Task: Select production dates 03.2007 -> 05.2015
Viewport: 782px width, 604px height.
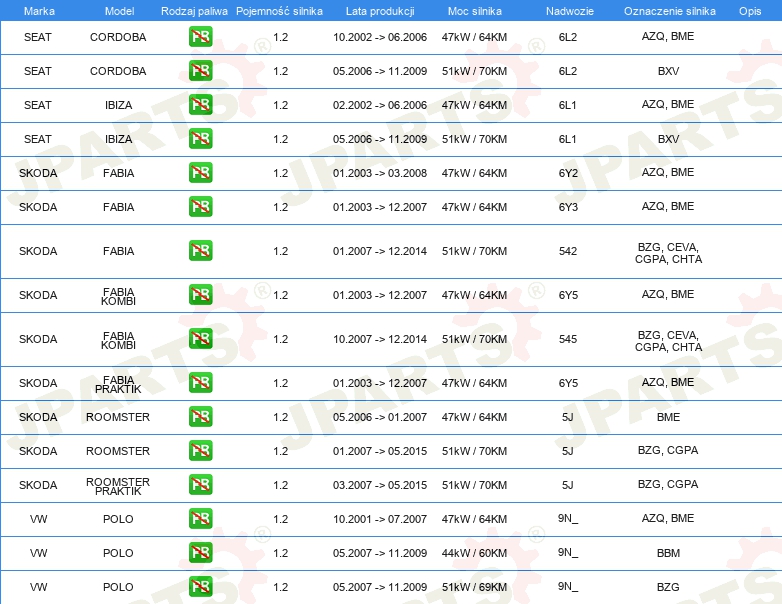Action: click(x=380, y=485)
